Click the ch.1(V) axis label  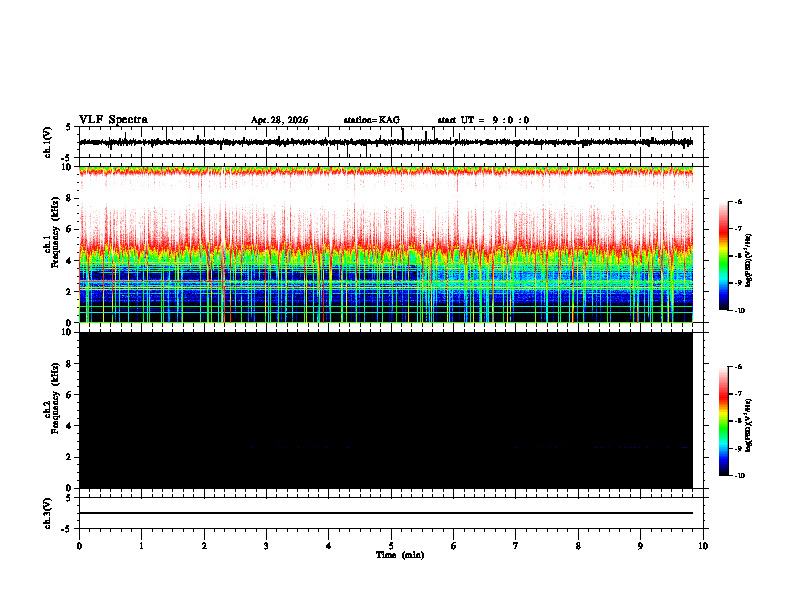point(47,142)
